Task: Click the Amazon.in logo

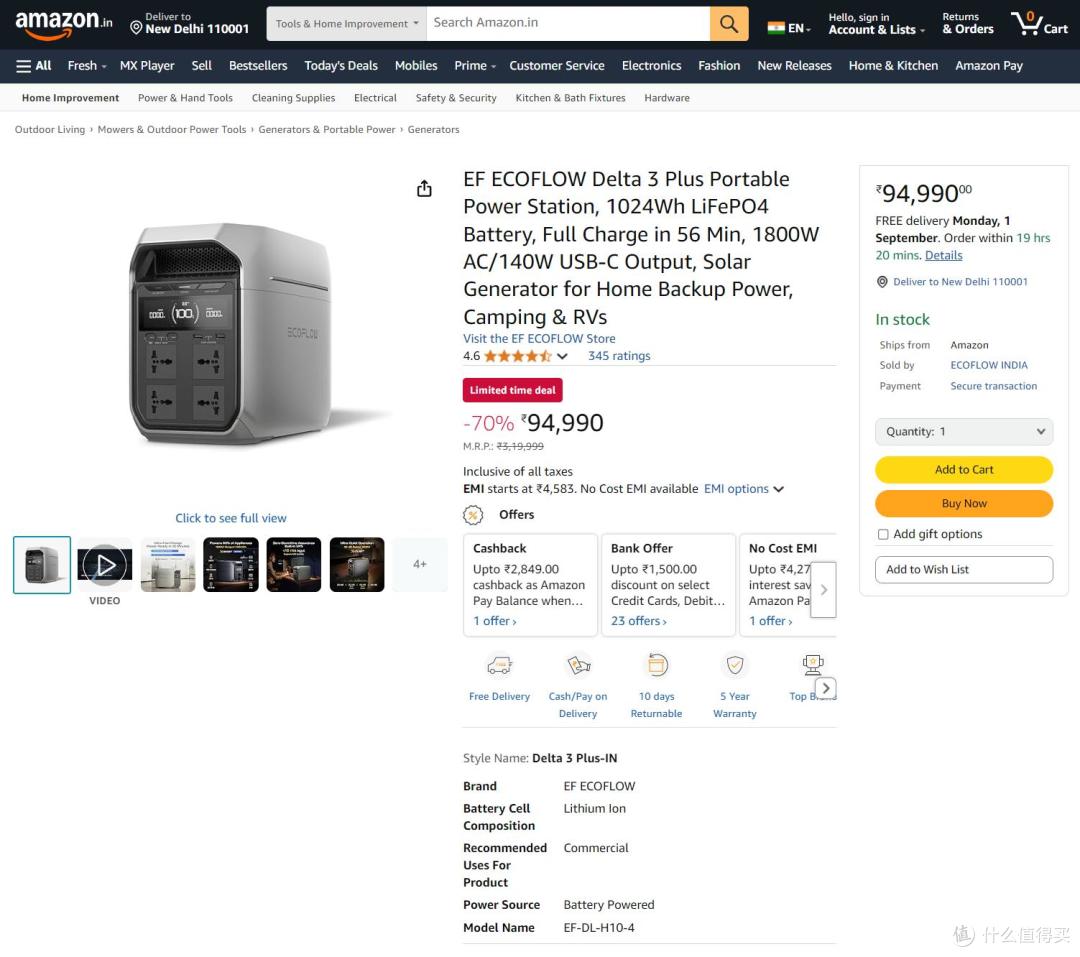Action: tap(63, 23)
